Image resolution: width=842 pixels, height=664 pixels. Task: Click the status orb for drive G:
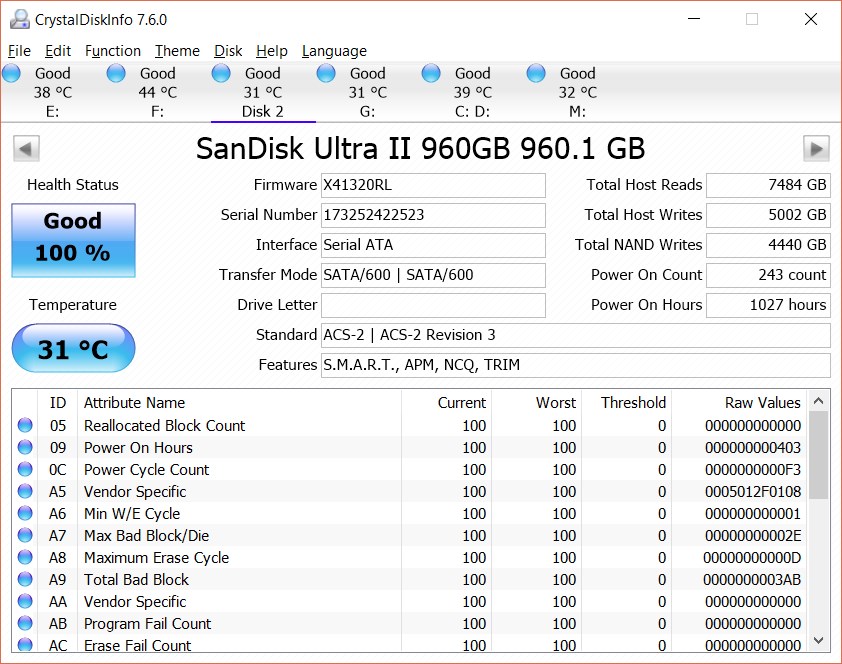pyautogui.click(x=326, y=73)
